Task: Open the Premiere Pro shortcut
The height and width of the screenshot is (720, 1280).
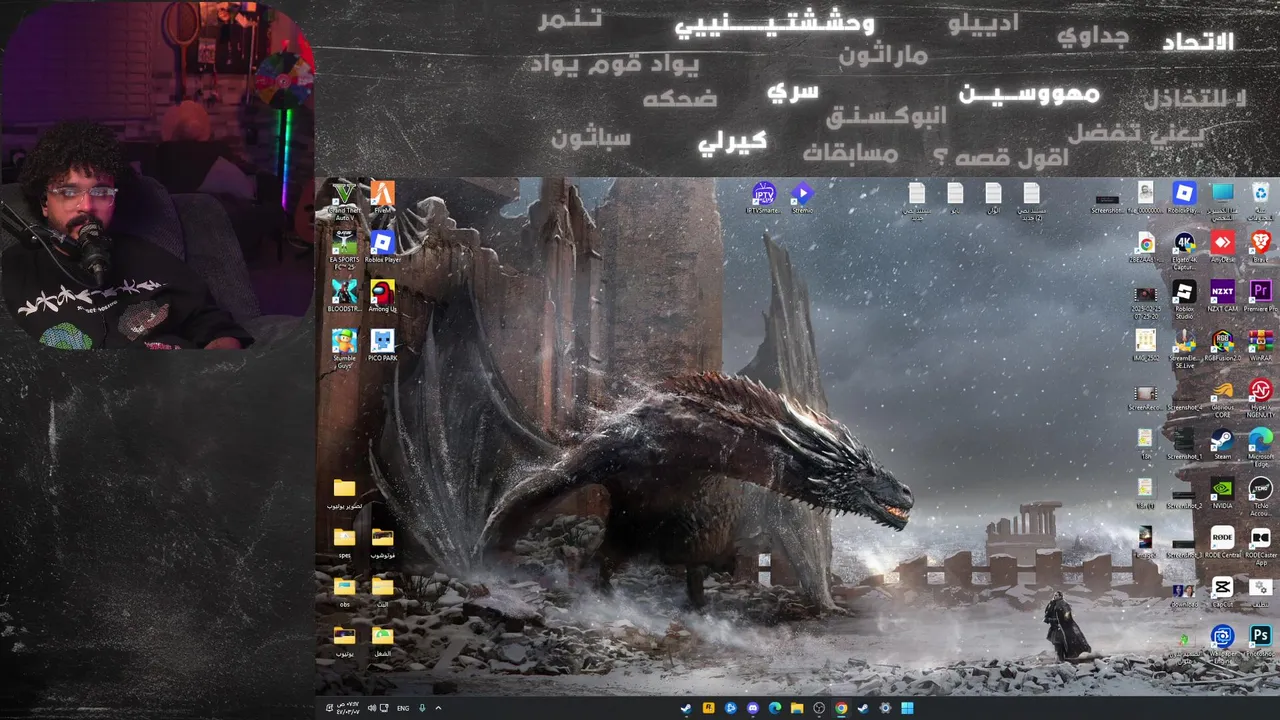Action: click(x=1260, y=296)
